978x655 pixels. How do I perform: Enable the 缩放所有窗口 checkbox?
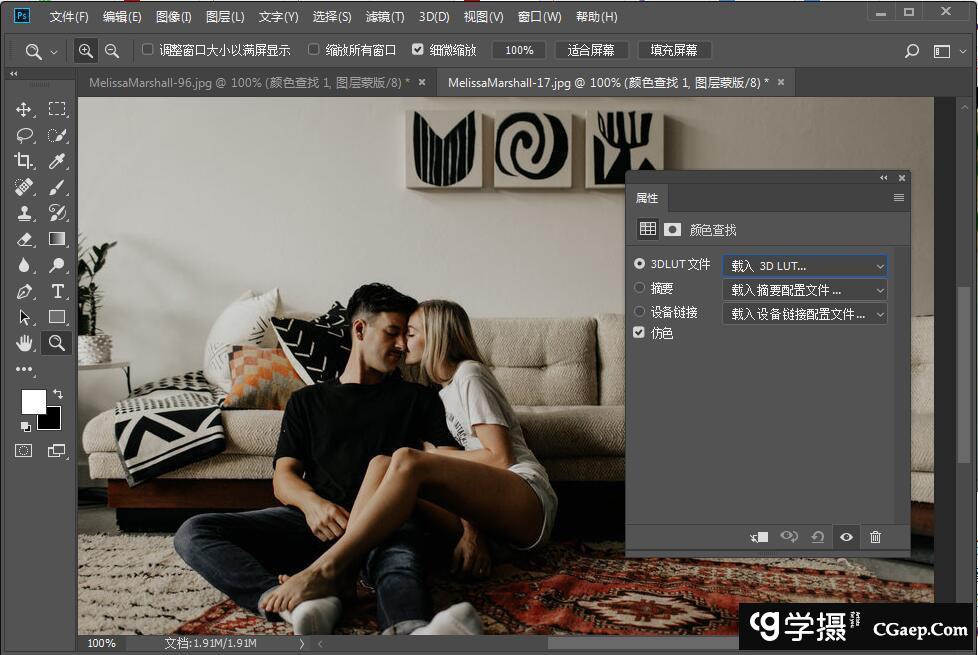coord(314,50)
